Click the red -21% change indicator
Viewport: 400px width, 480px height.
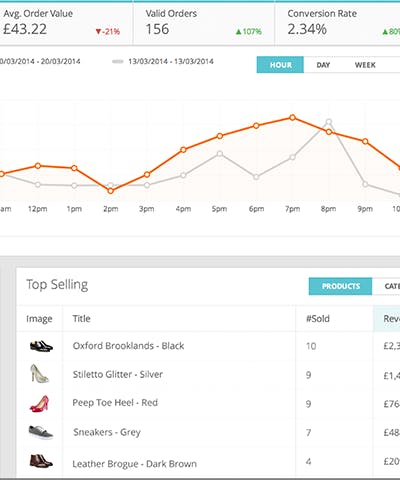(x=107, y=32)
